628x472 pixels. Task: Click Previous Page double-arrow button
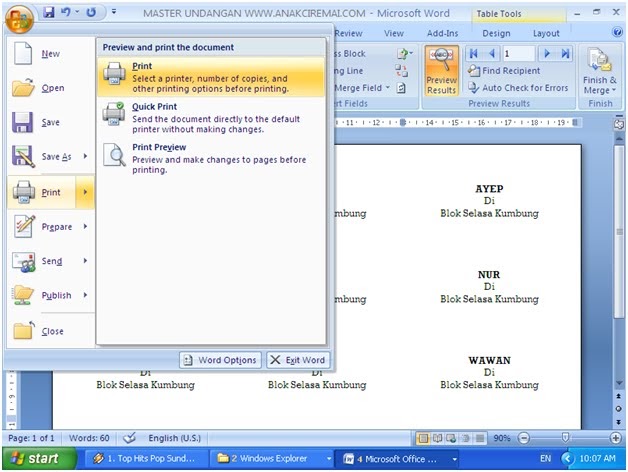pos(619,396)
